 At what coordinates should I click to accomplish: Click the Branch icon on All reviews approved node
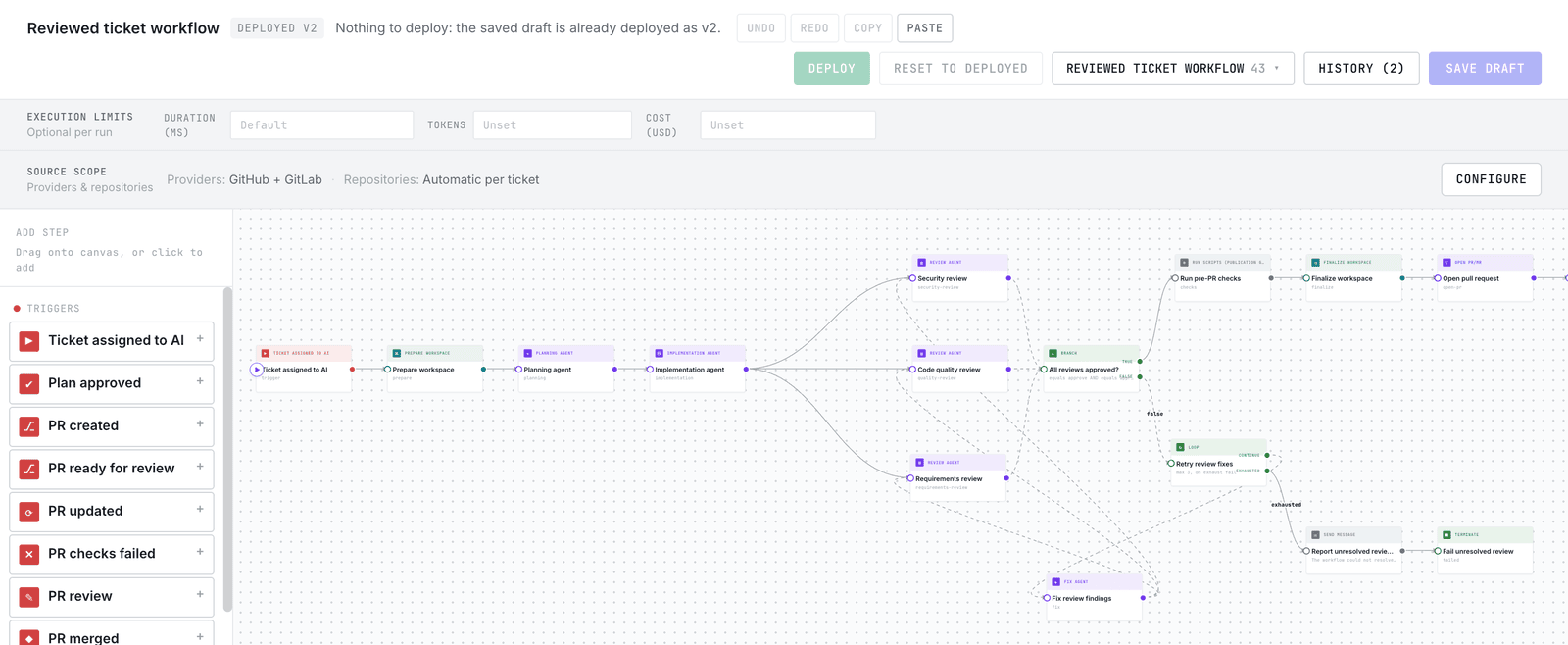coord(1053,353)
